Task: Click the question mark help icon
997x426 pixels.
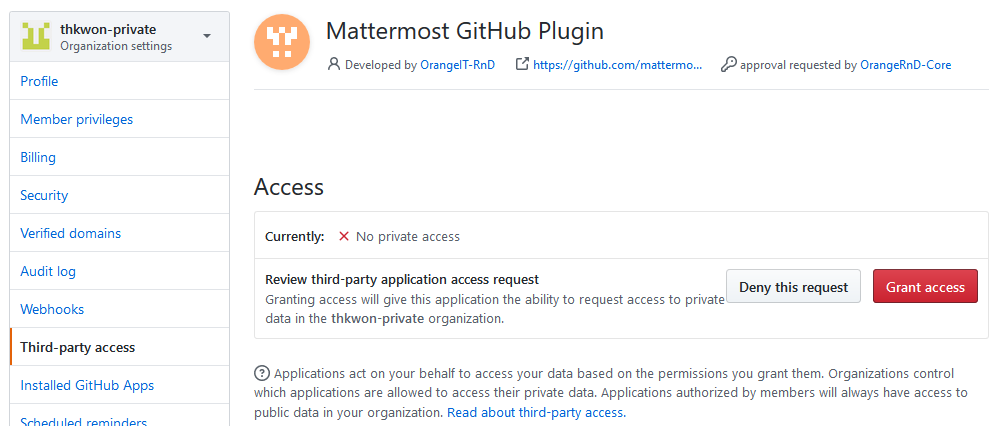Action: [261, 373]
